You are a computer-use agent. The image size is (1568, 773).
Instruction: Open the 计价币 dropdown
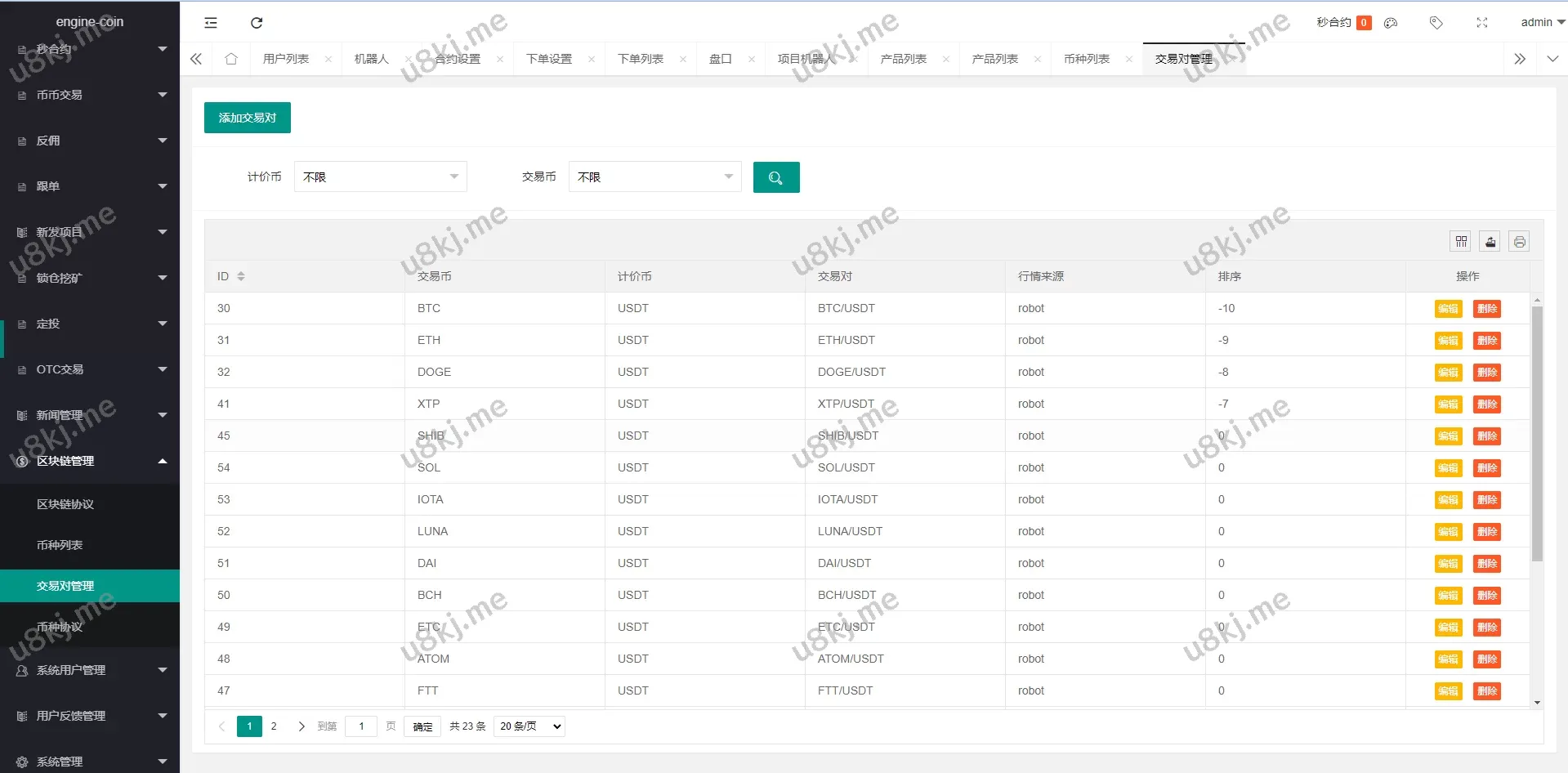click(380, 176)
